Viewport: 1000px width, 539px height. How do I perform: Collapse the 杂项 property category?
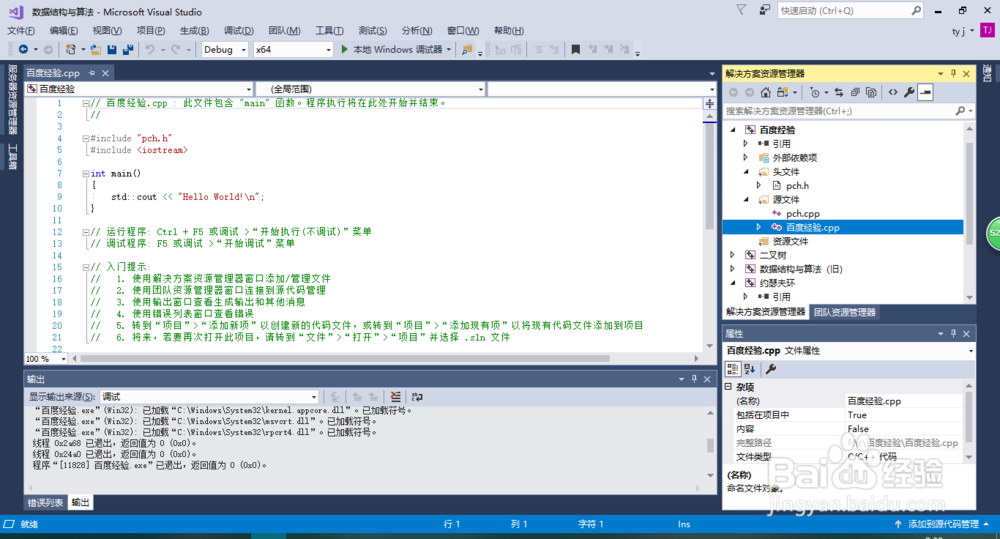pyautogui.click(x=728, y=387)
